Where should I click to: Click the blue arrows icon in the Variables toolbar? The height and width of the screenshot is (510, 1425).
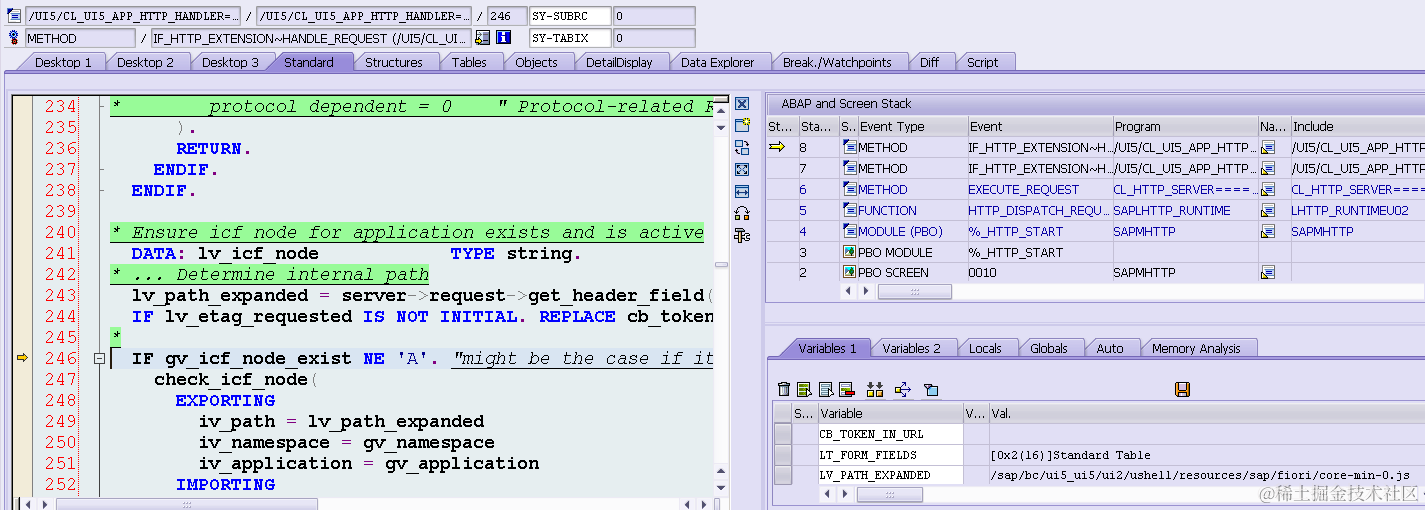coord(903,389)
